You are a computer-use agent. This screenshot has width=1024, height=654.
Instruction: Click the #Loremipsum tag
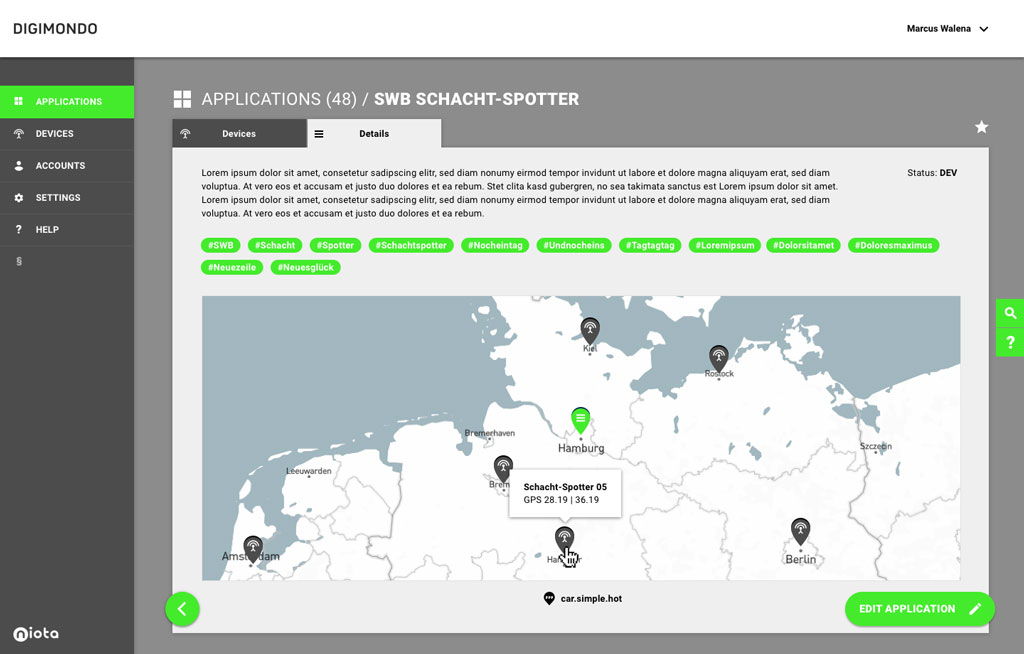725,246
